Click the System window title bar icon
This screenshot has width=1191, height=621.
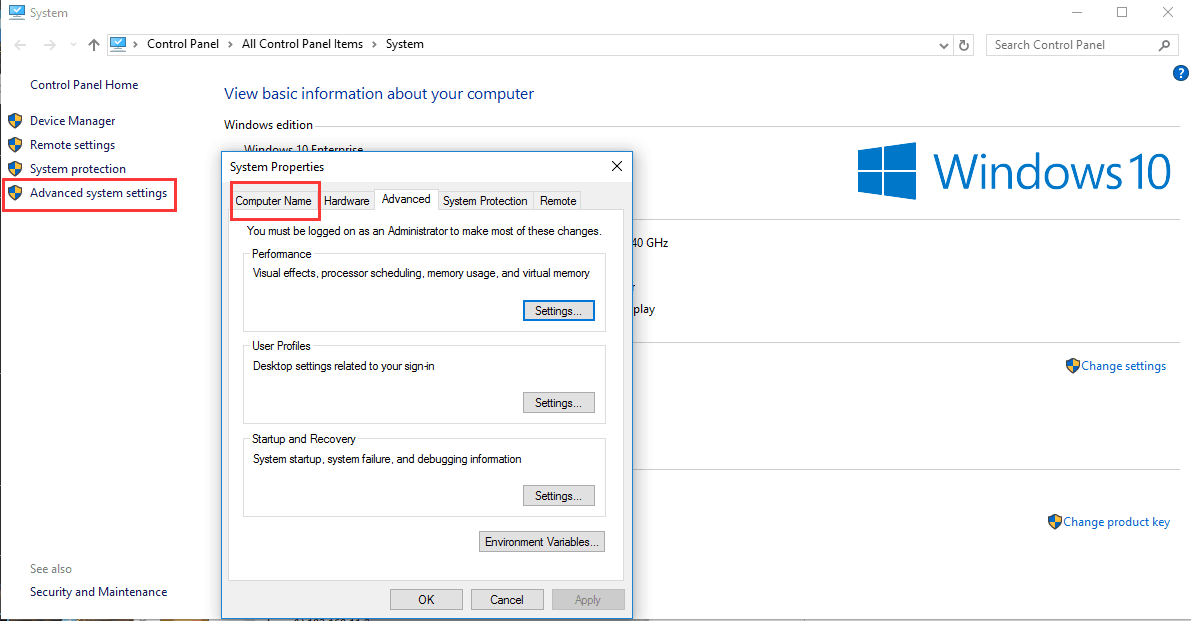coord(16,12)
